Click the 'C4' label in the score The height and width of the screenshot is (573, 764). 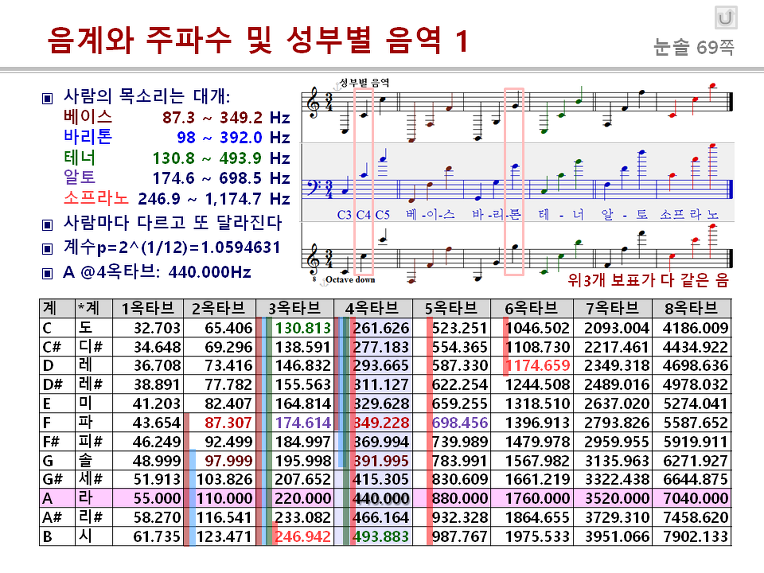tap(363, 215)
